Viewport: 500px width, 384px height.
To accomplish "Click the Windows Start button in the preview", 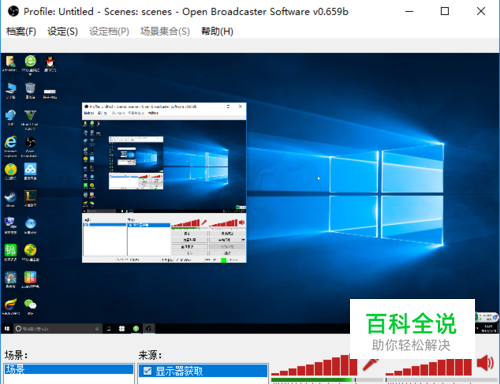I will [7, 329].
